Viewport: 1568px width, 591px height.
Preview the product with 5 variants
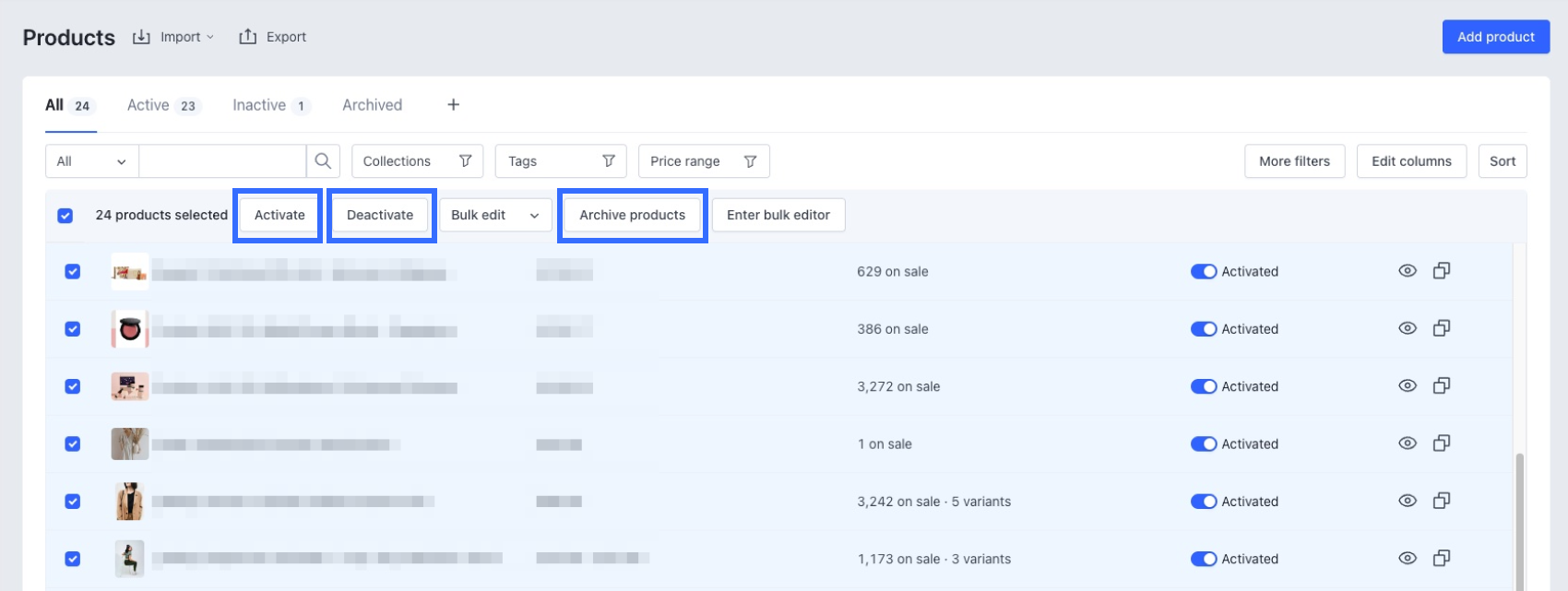(1407, 501)
